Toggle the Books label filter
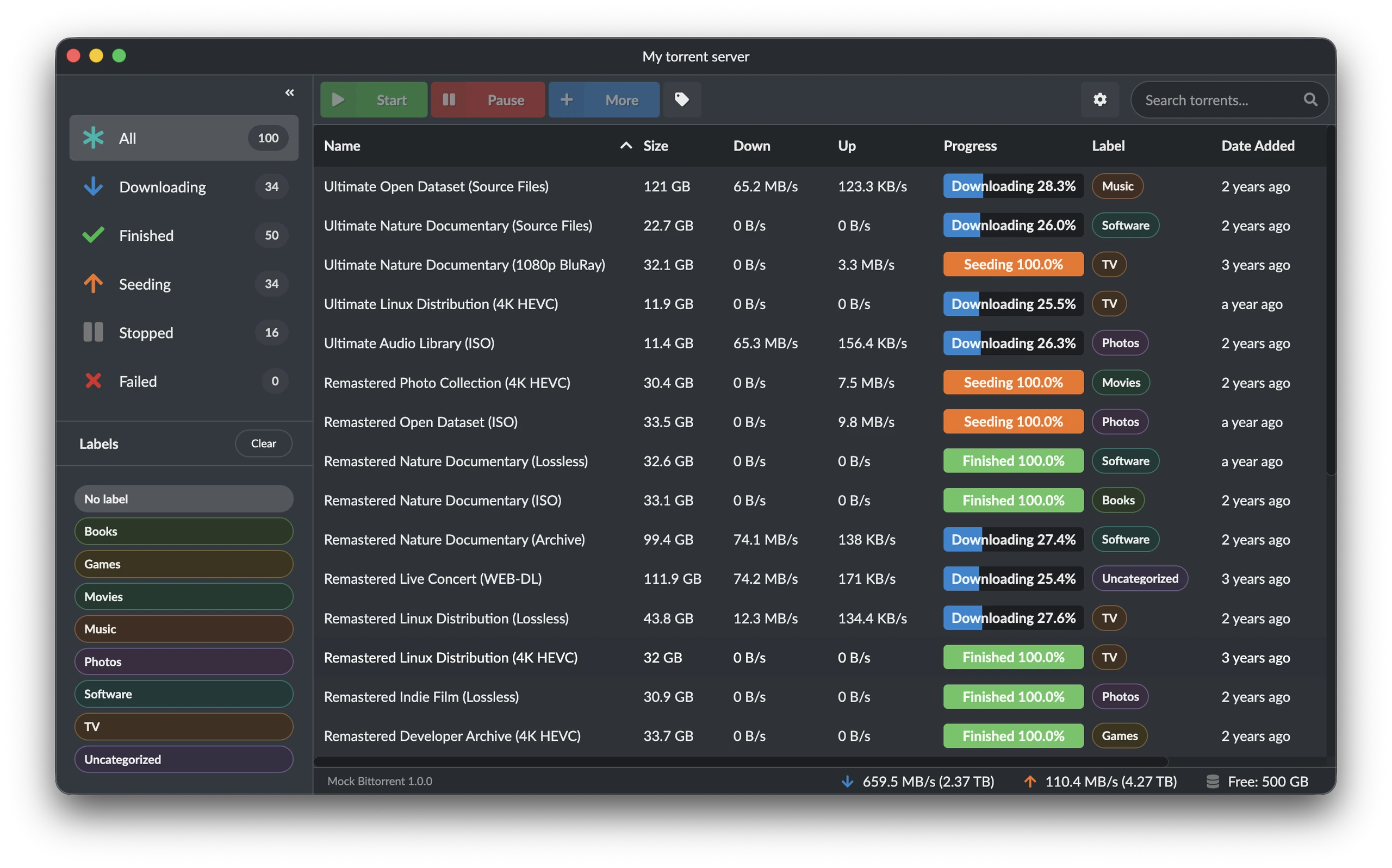The width and height of the screenshot is (1392, 868). point(184,532)
